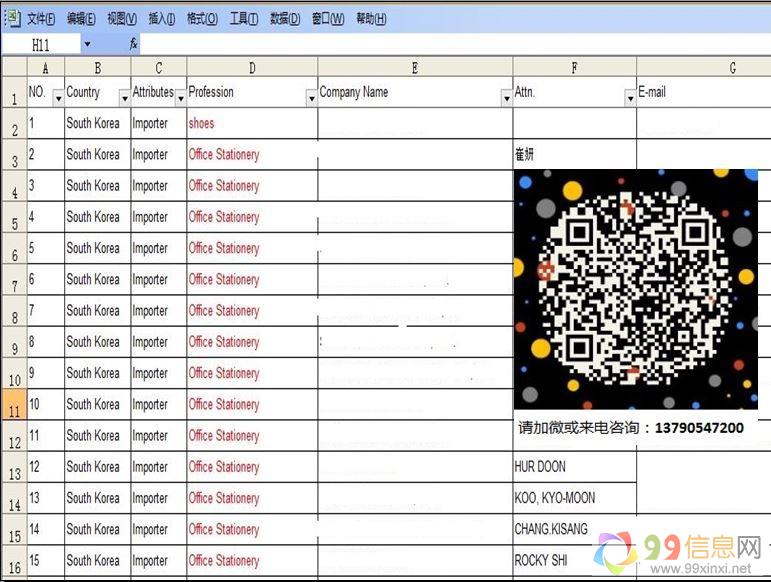This screenshot has width=771, height=582.
Task: Expand the Name Box dropdown arrow
Action: tap(87, 45)
